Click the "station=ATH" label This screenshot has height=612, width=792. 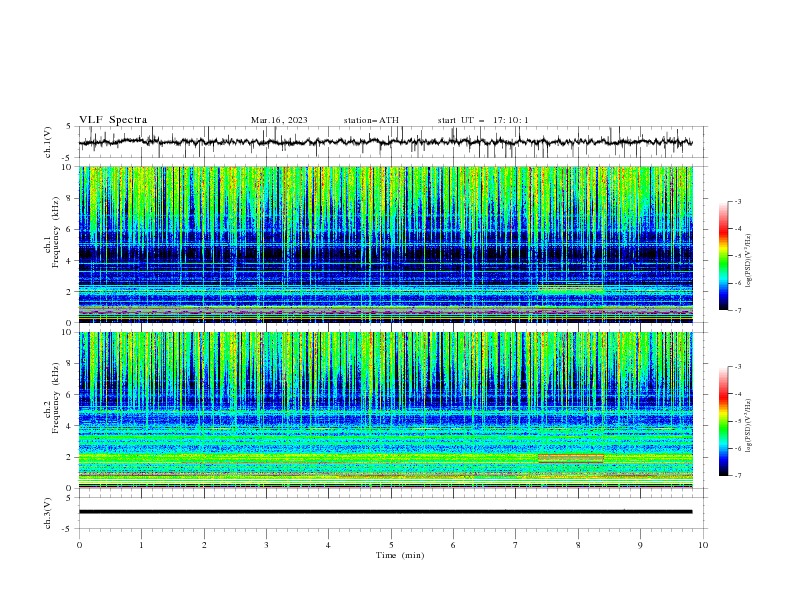click(x=371, y=120)
